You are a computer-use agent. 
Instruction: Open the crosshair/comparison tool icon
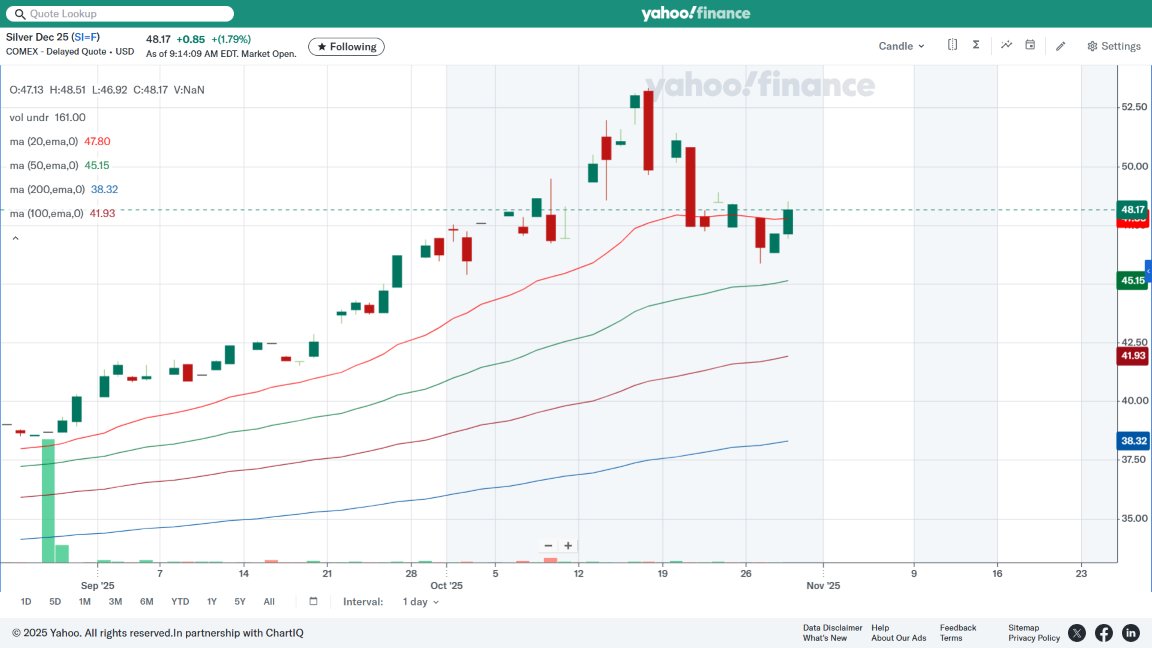(x=952, y=45)
